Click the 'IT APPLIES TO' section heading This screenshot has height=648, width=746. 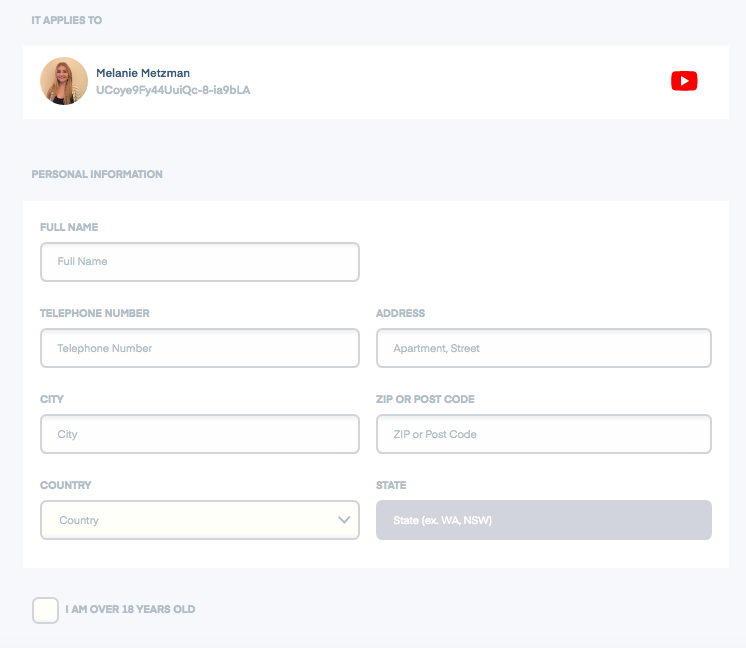pyautogui.click(x=67, y=20)
